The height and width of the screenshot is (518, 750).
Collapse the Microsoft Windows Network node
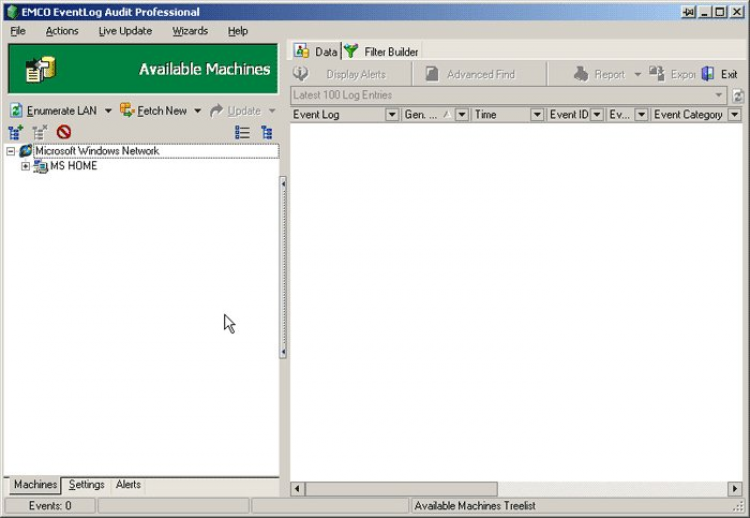(x=11, y=151)
